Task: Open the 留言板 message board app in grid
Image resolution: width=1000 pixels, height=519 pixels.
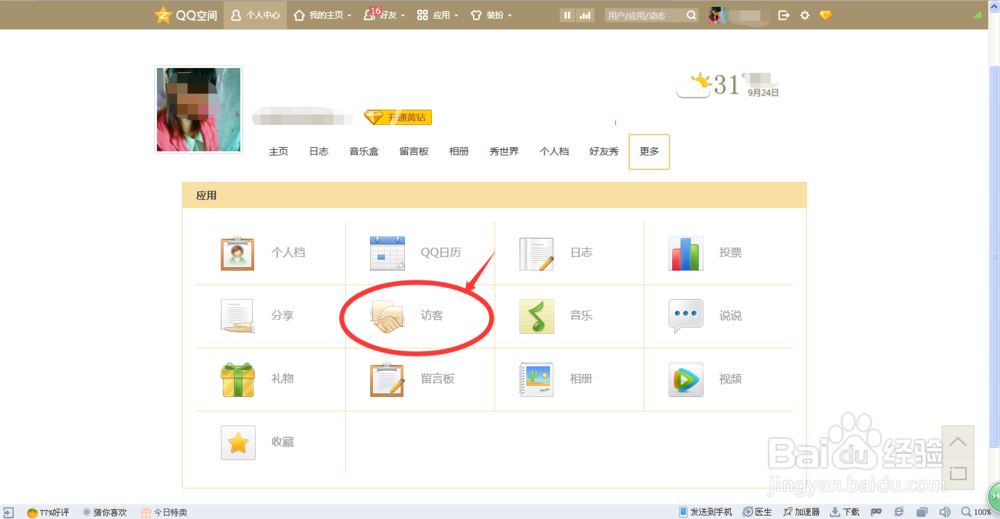Action: coord(387,379)
